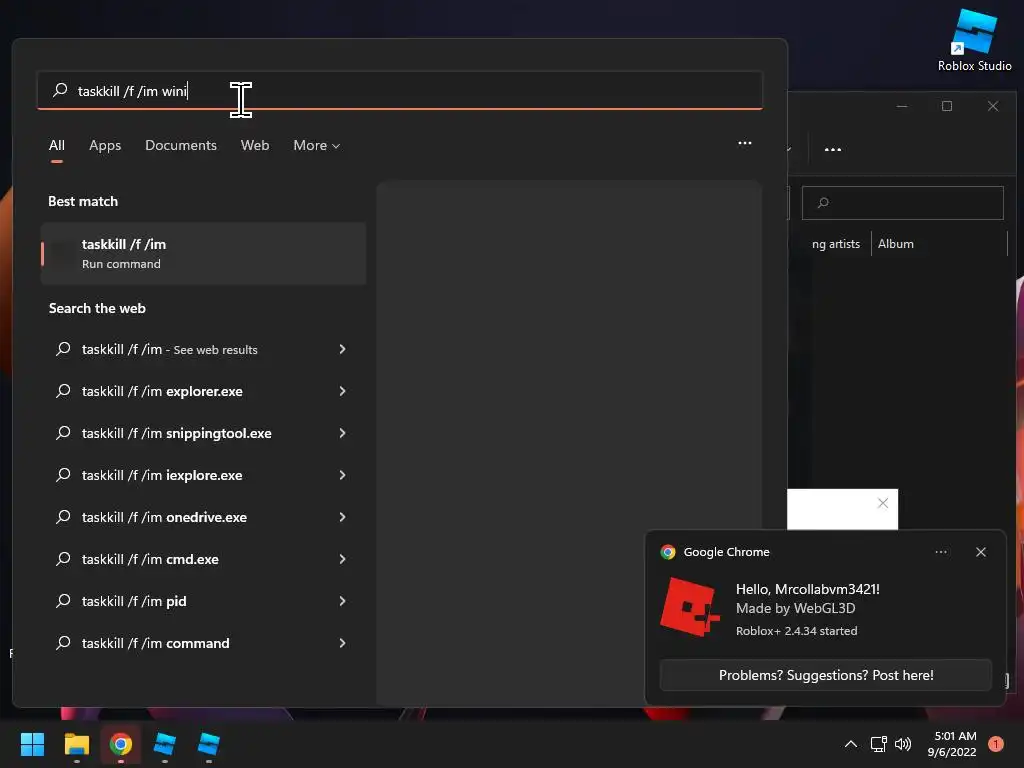The height and width of the screenshot is (768, 1024).
Task: Expand chevron for snippingtool.exe suggestion
Action: 342,433
